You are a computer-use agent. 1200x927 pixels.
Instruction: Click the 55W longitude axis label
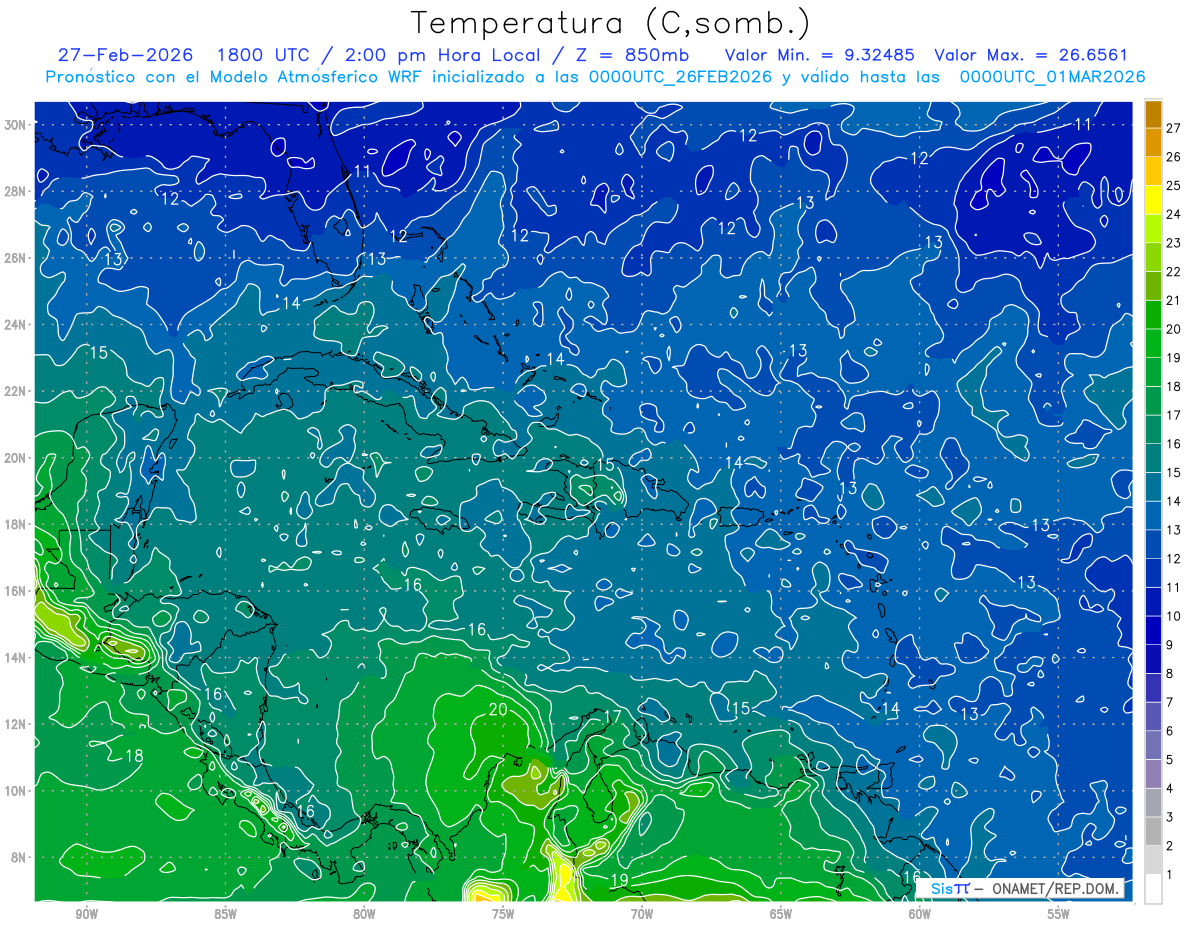pyautogui.click(x=1058, y=915)
